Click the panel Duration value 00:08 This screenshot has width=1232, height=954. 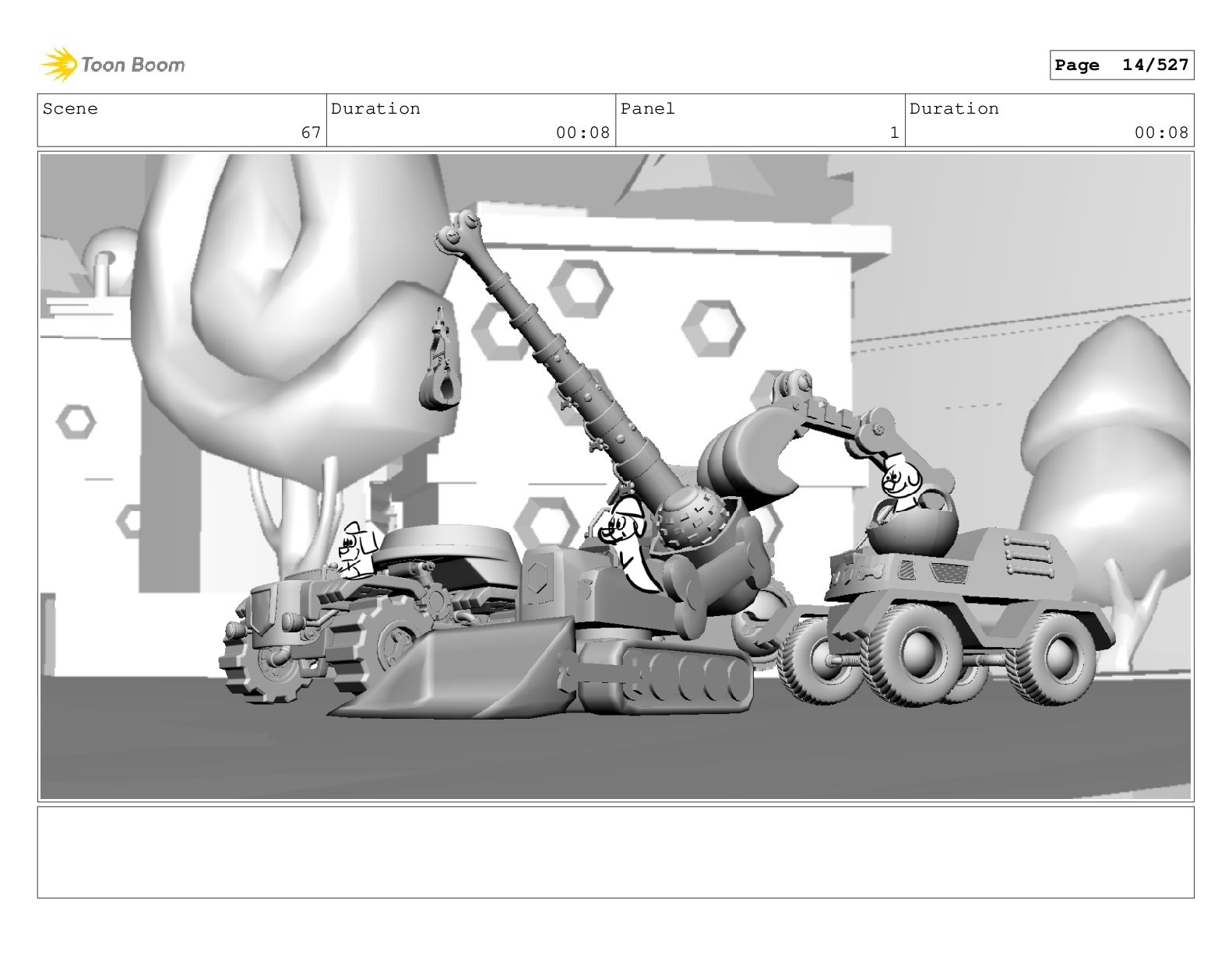(x=1161, y=132)
